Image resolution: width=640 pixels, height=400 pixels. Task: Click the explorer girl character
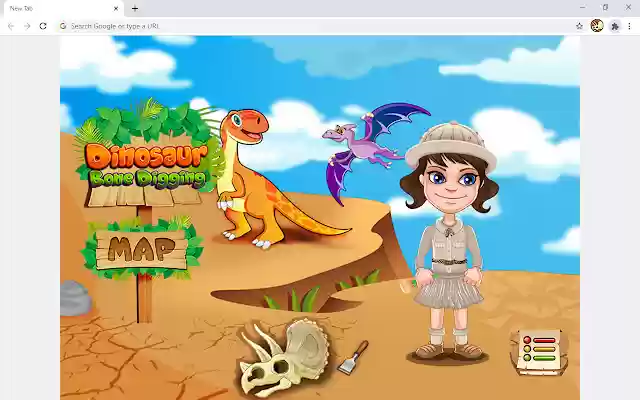pos(449,241)
